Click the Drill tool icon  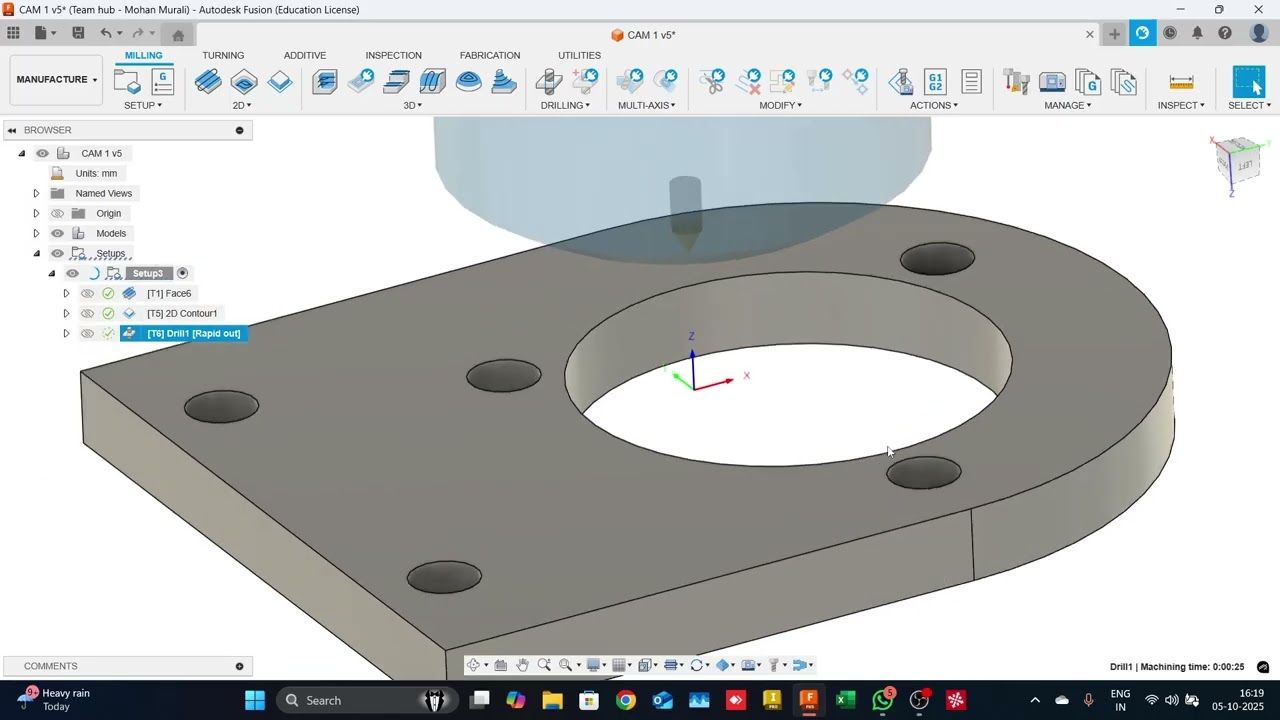click(x=549, y=82)
